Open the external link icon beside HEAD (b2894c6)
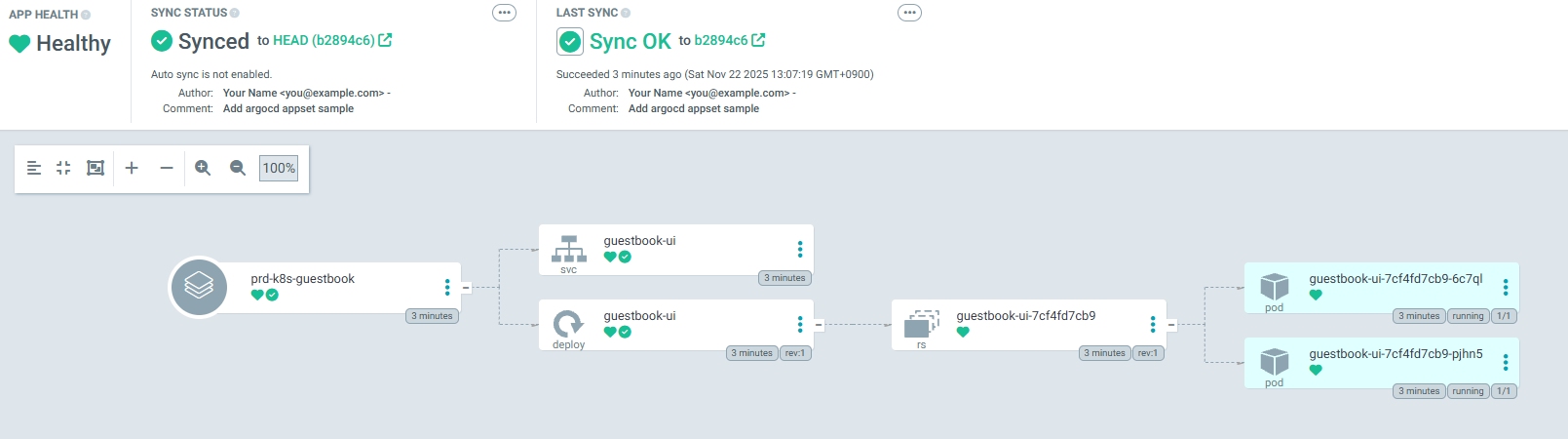 pos(385,40)
